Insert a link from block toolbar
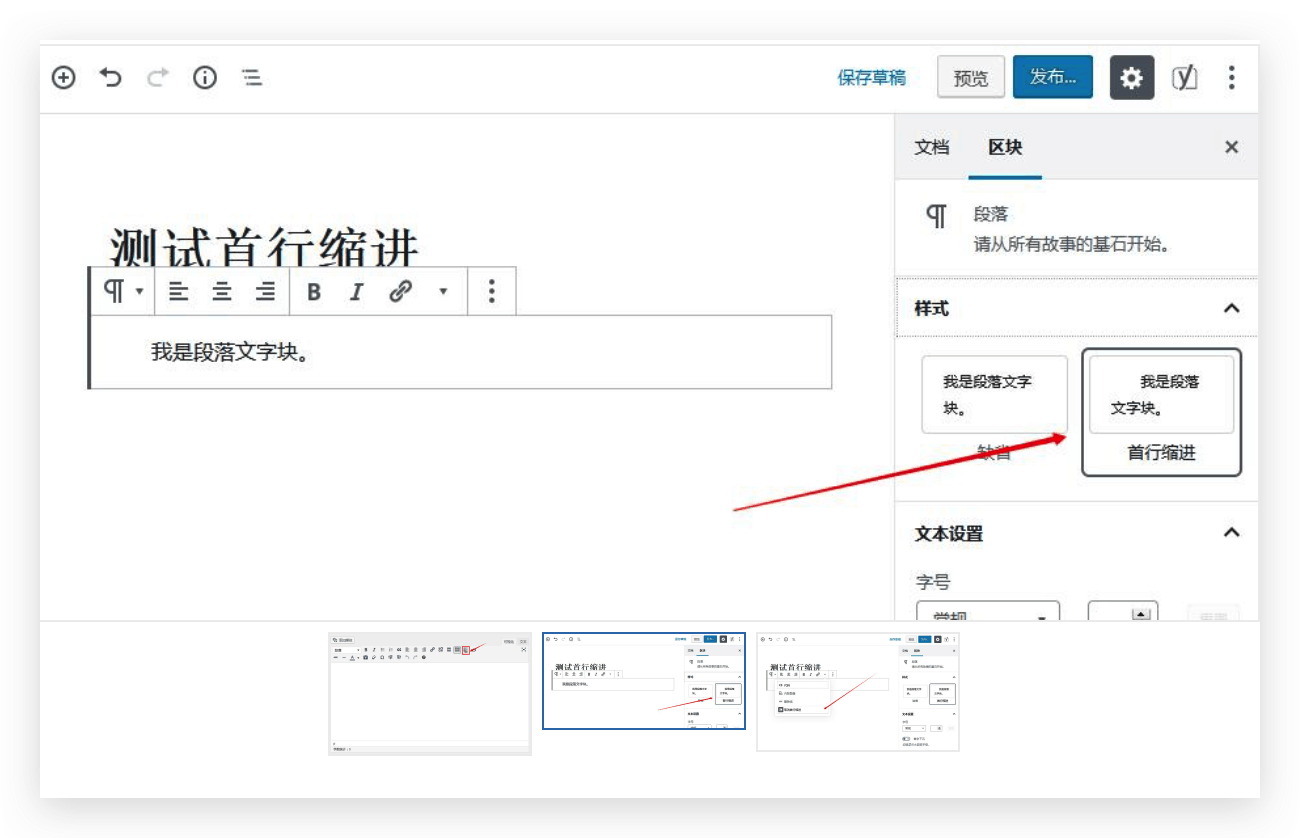 pos(400,292)
